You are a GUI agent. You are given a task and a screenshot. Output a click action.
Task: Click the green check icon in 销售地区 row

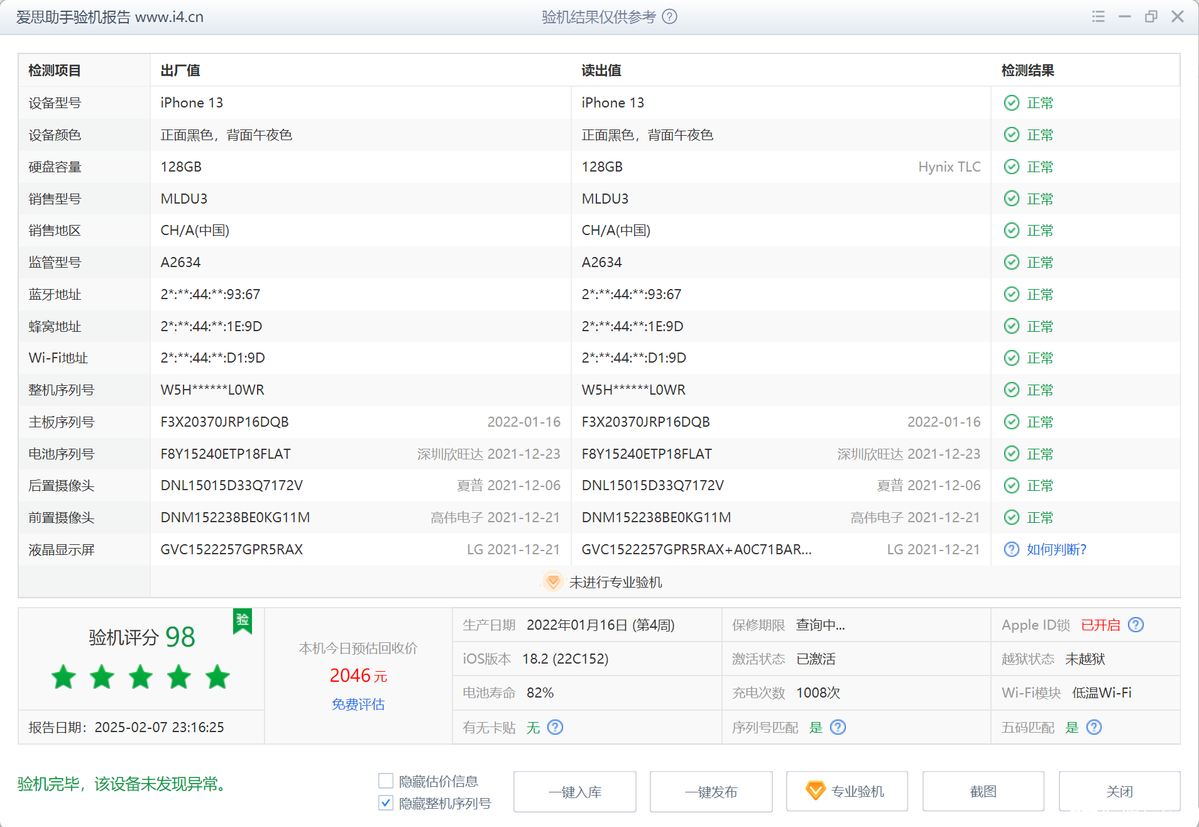(x=1011, y=230)
